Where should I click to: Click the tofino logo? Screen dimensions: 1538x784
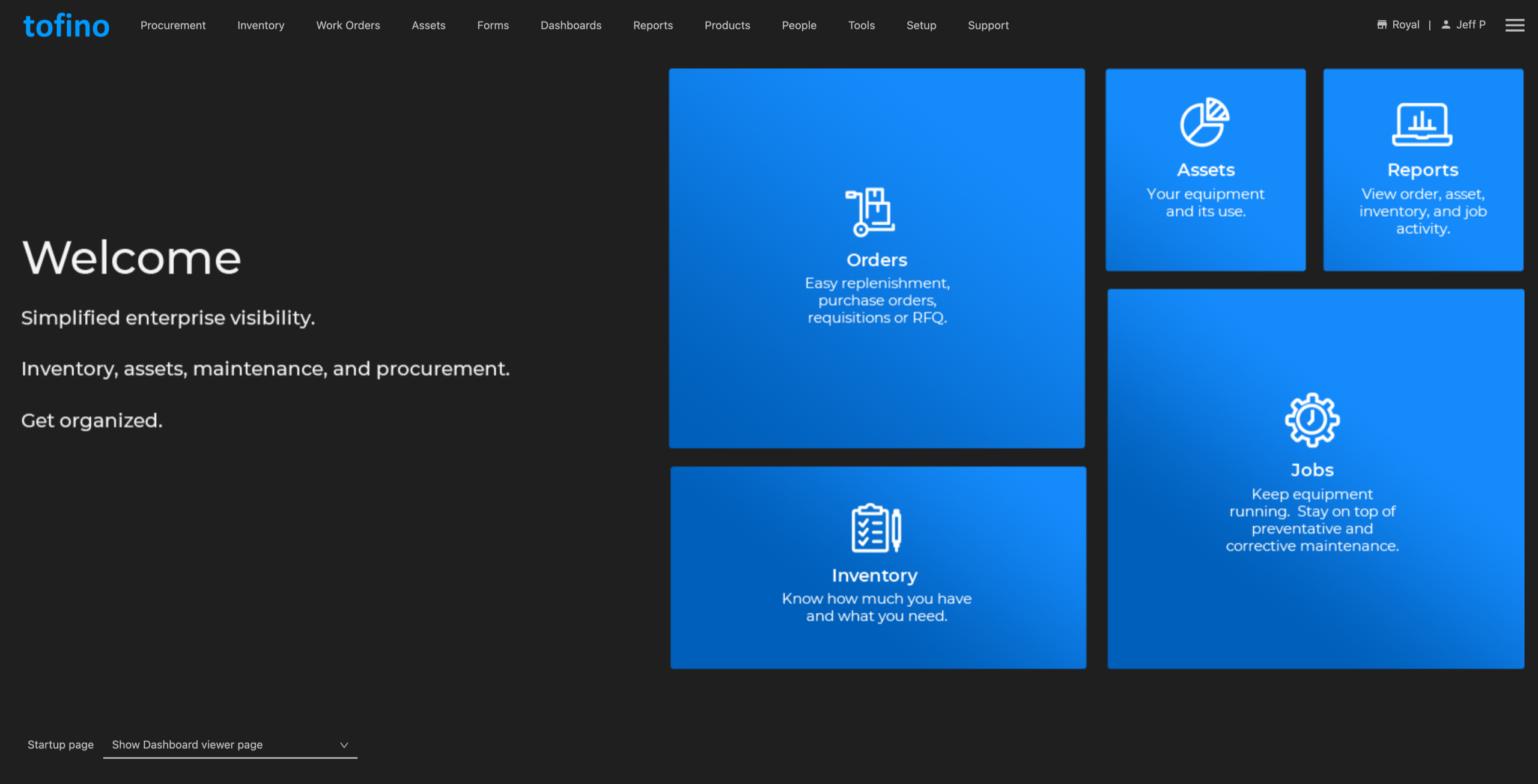(66, 26)
